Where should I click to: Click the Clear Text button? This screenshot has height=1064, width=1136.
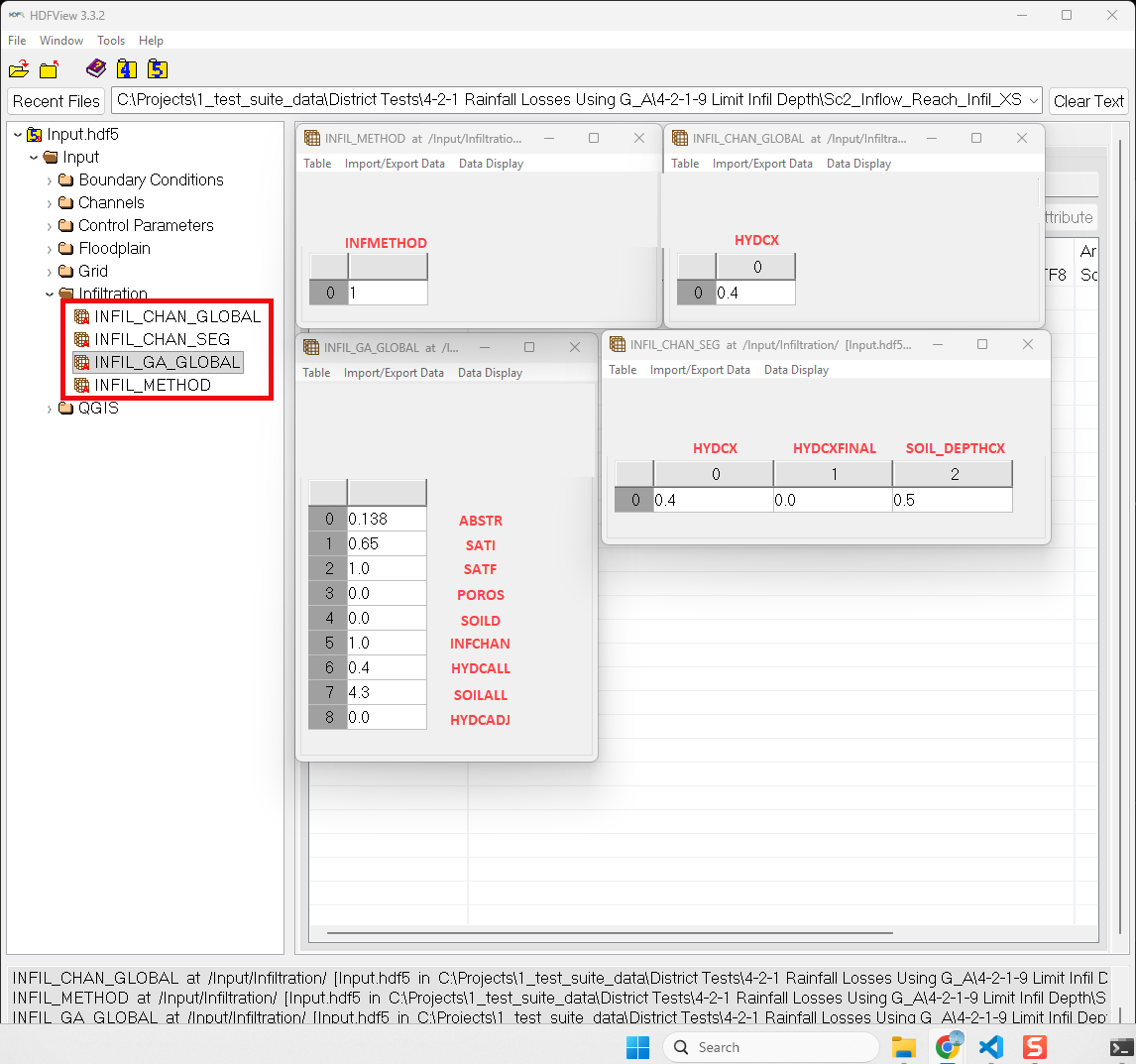(x=1088, y=101)
